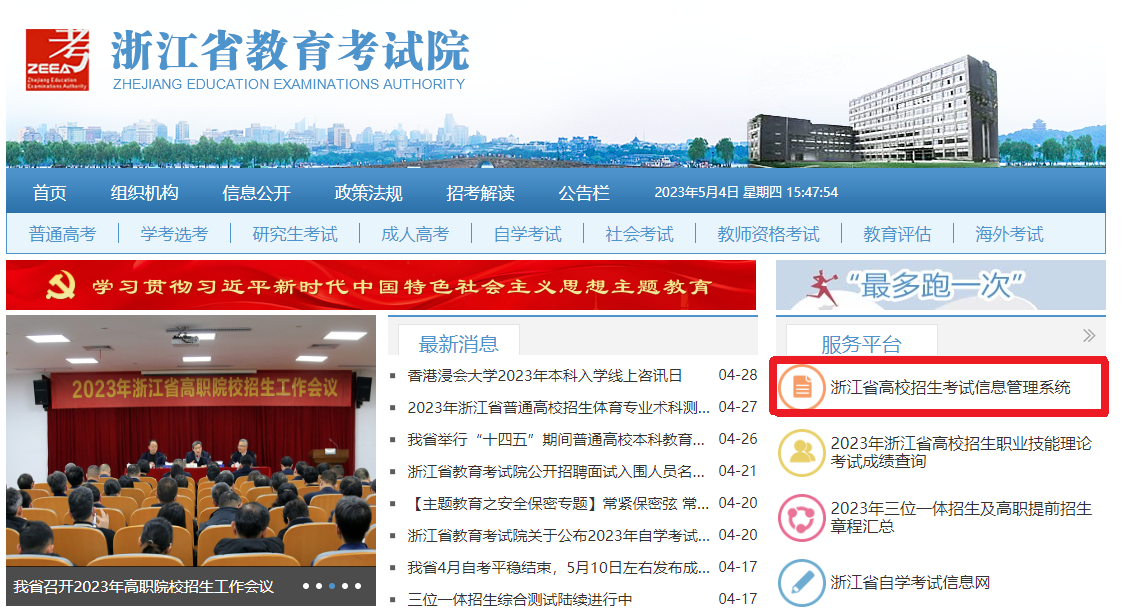Click the blue pencil icon for 浙江省自学考试信息网

[801, 582]
